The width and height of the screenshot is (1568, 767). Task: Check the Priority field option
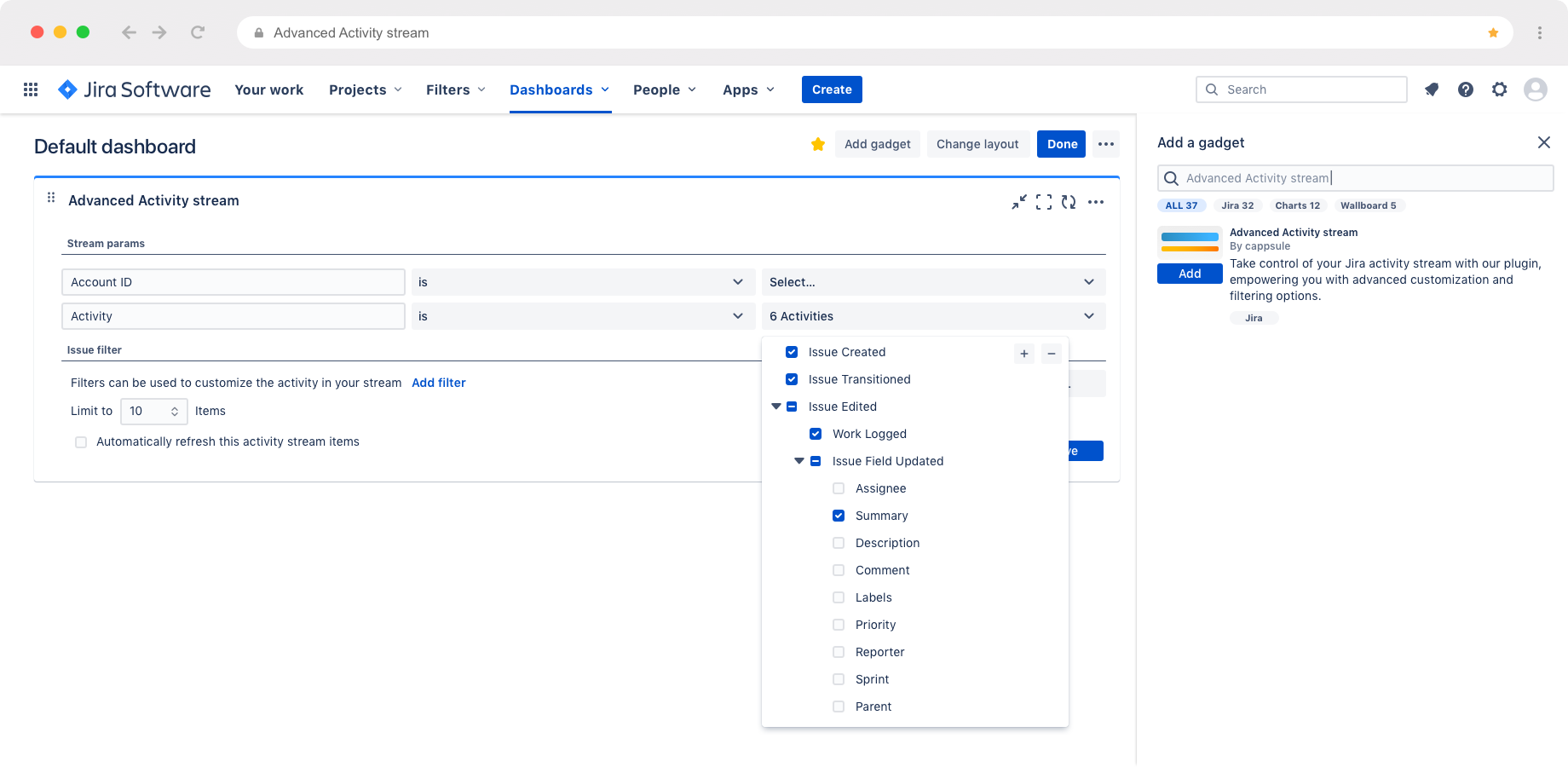(x=839, y=625)
